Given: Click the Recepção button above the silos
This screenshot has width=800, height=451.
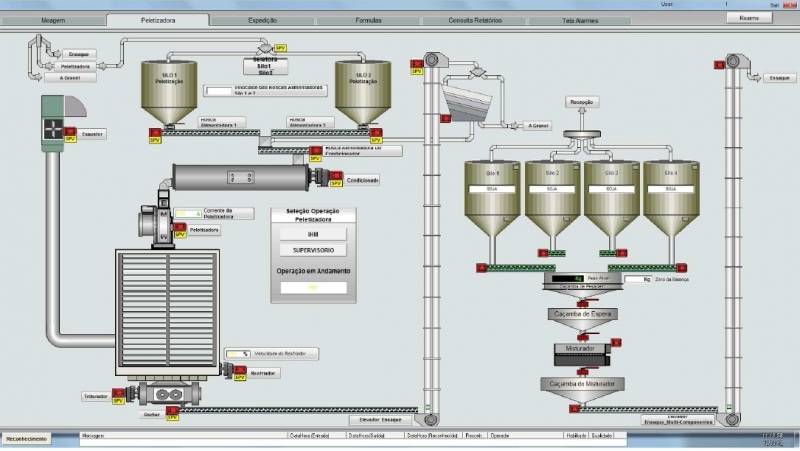Looking at the screenshot, I should [581, 102].
